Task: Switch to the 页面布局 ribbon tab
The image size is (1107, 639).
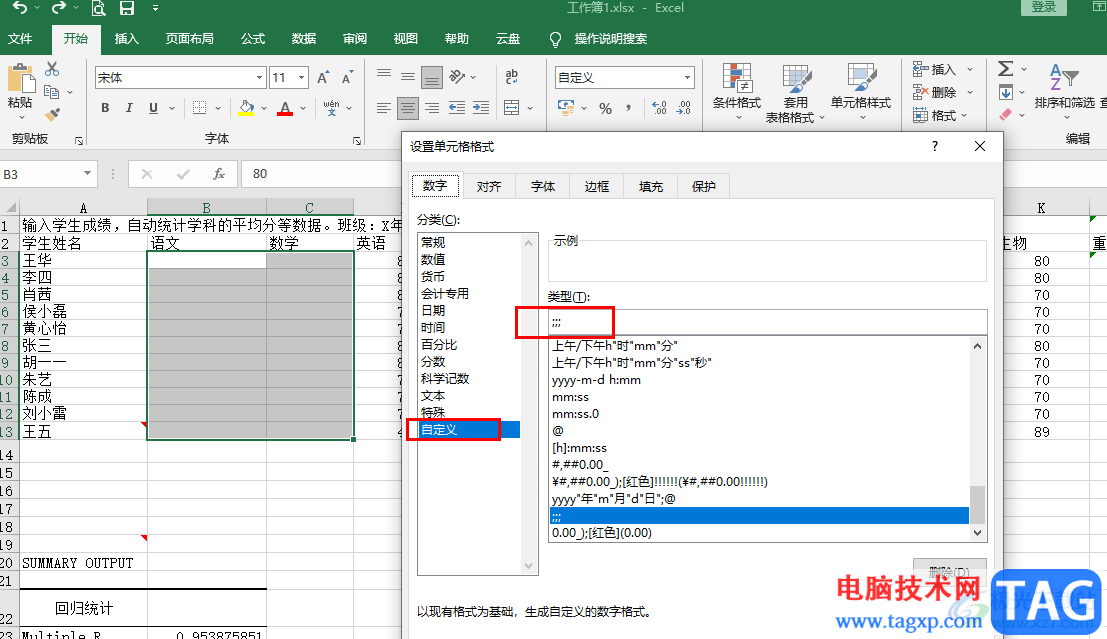Action: (189, 39)
